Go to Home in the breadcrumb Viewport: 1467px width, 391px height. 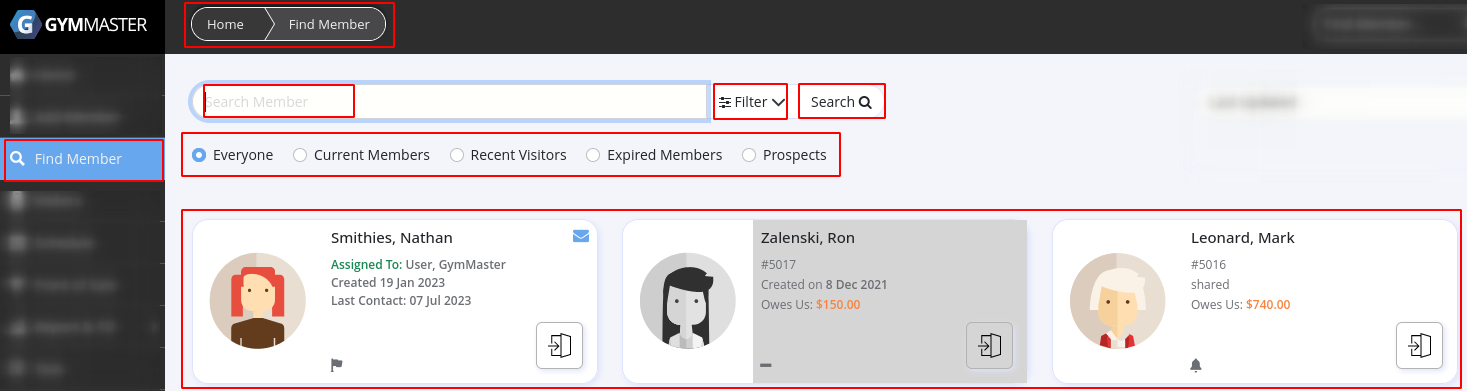click(x=225, y=24)
